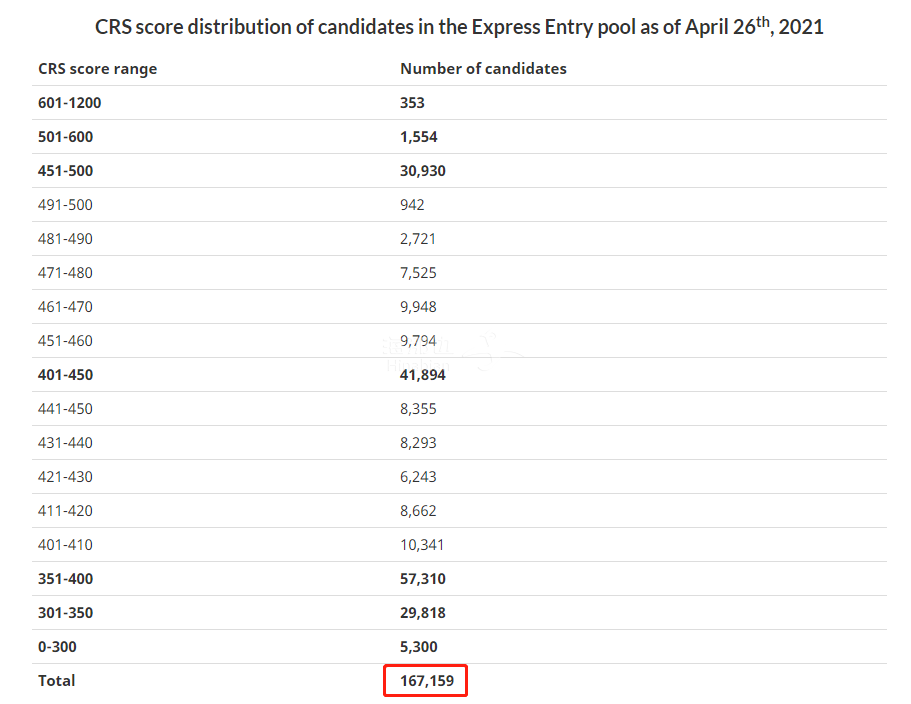Click the 5,300 candidates value
Image resolution: width=911 pixels, height=704 pixels.
(418, 646)
